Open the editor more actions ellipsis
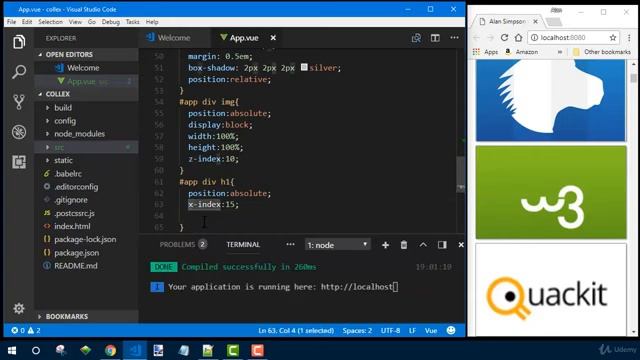Screen dimensions: 640x360 (x=454, y=38)
